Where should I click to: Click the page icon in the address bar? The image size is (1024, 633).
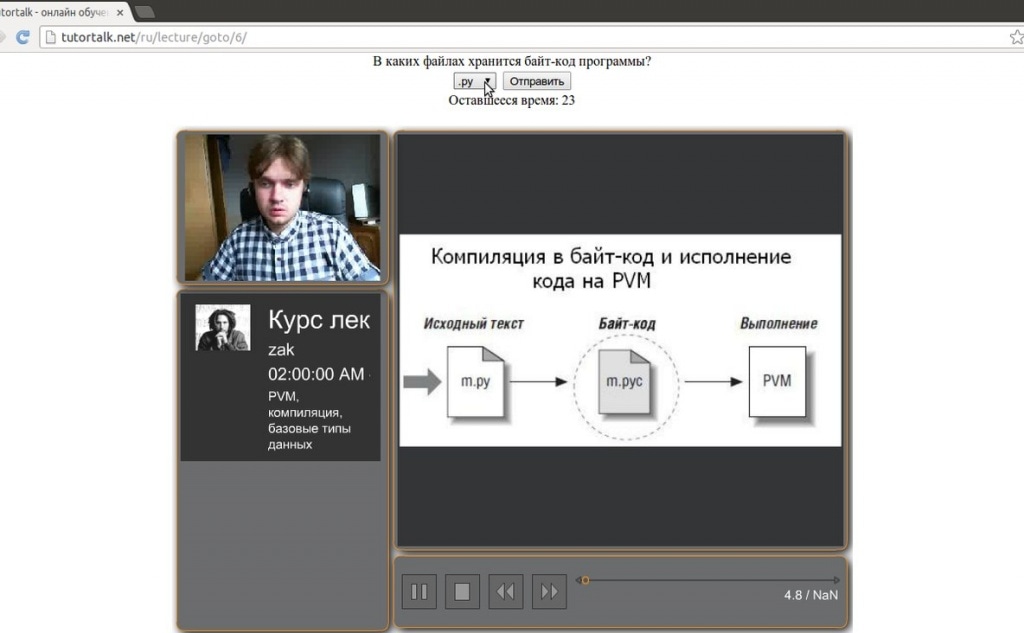50,35
